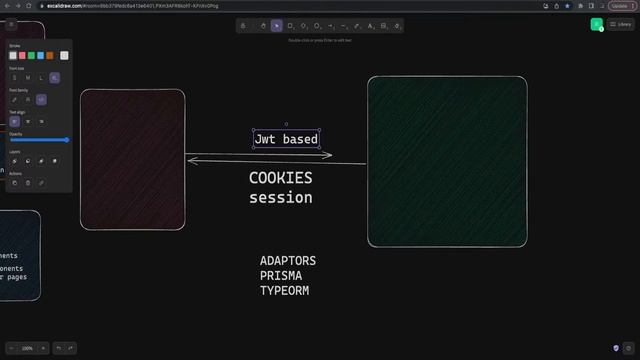The image size is (640, 360).
Task: Select the Arrow tool
Action: coord(331,26)
